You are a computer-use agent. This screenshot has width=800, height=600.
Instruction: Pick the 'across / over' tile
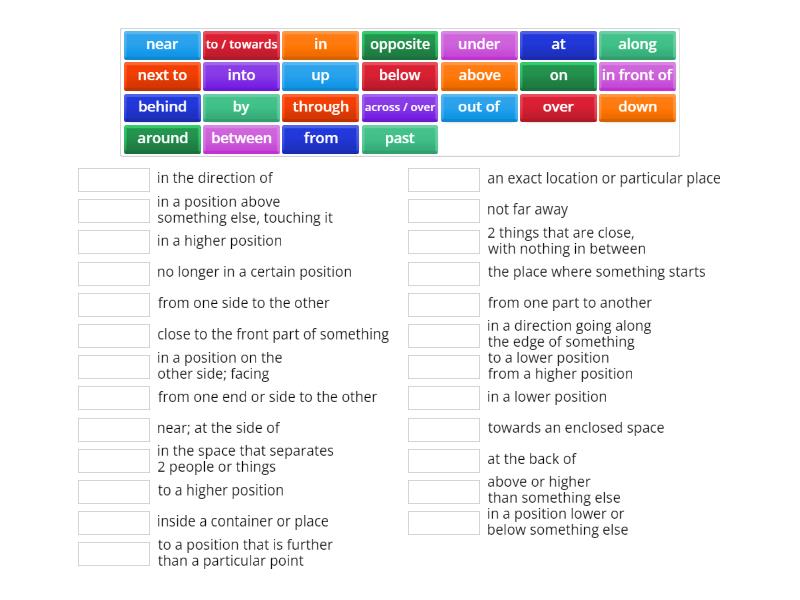pyautogui.click(x=400, y=108)
